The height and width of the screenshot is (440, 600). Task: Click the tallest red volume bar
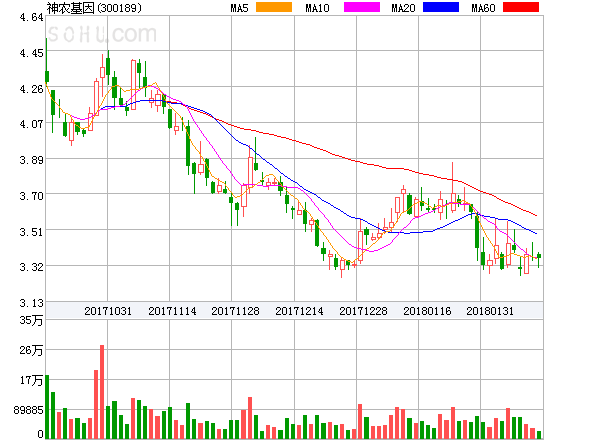[x=102, y=391]
